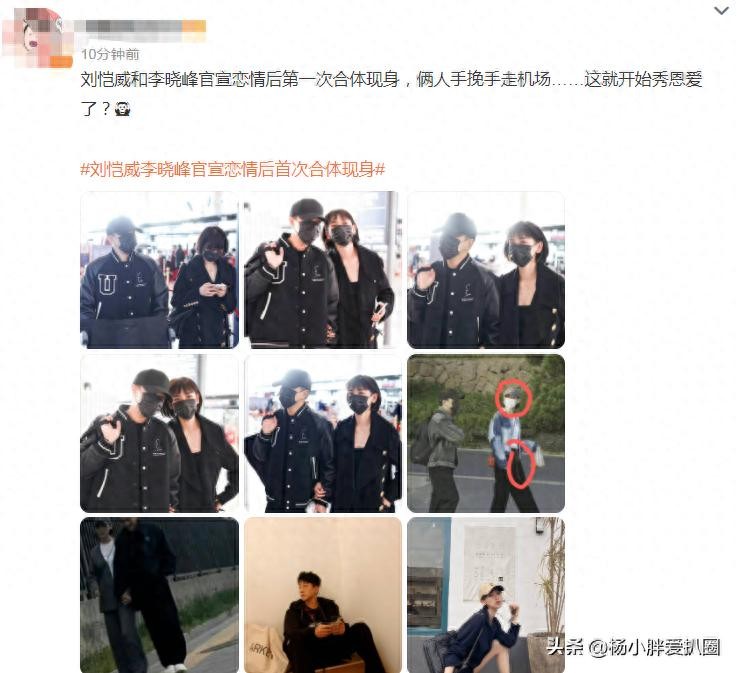Open third top-row photo of masked couple
The image size is (737, 673).
486,270
